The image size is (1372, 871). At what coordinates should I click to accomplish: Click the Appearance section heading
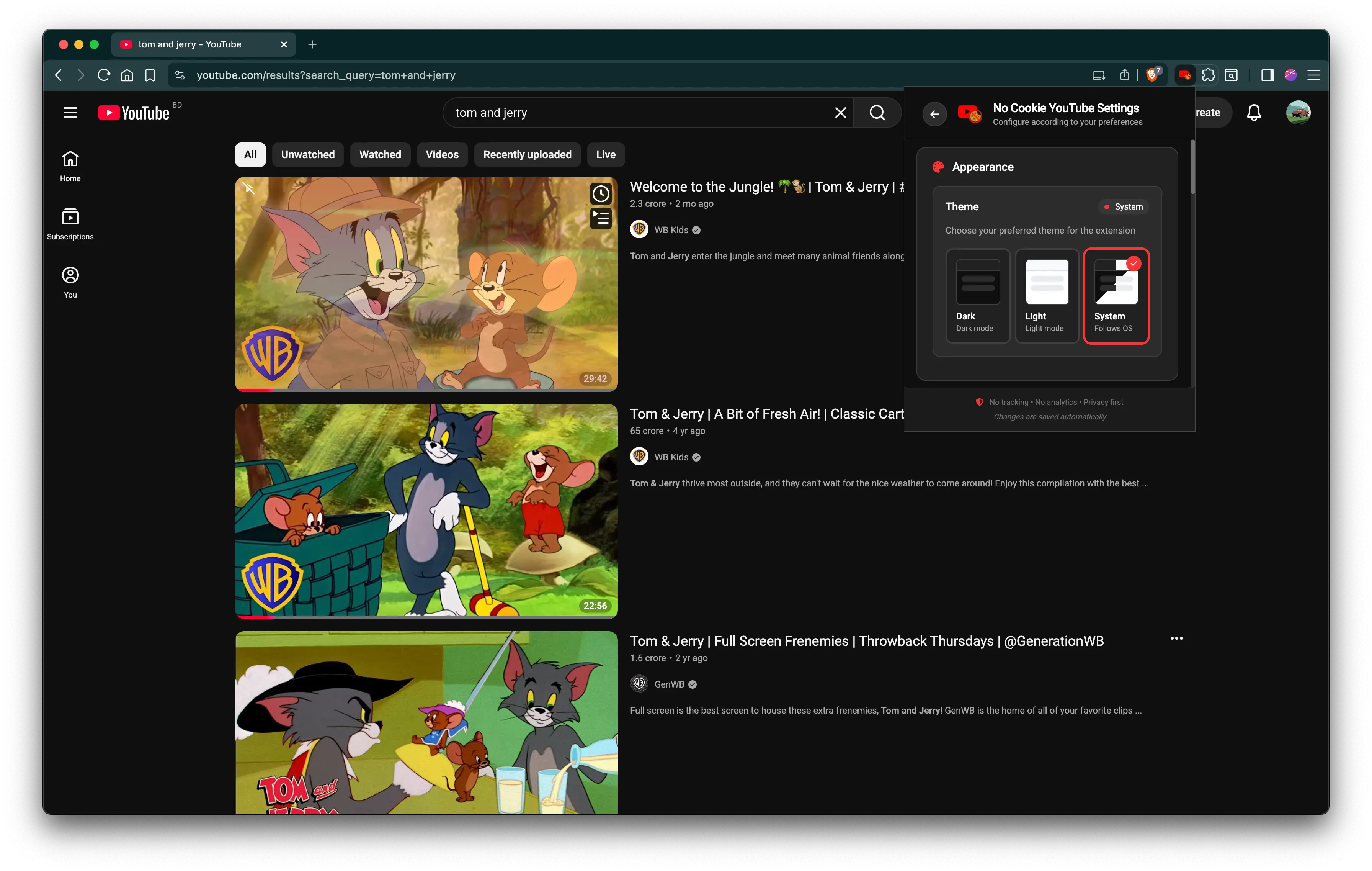click(982, 167)
